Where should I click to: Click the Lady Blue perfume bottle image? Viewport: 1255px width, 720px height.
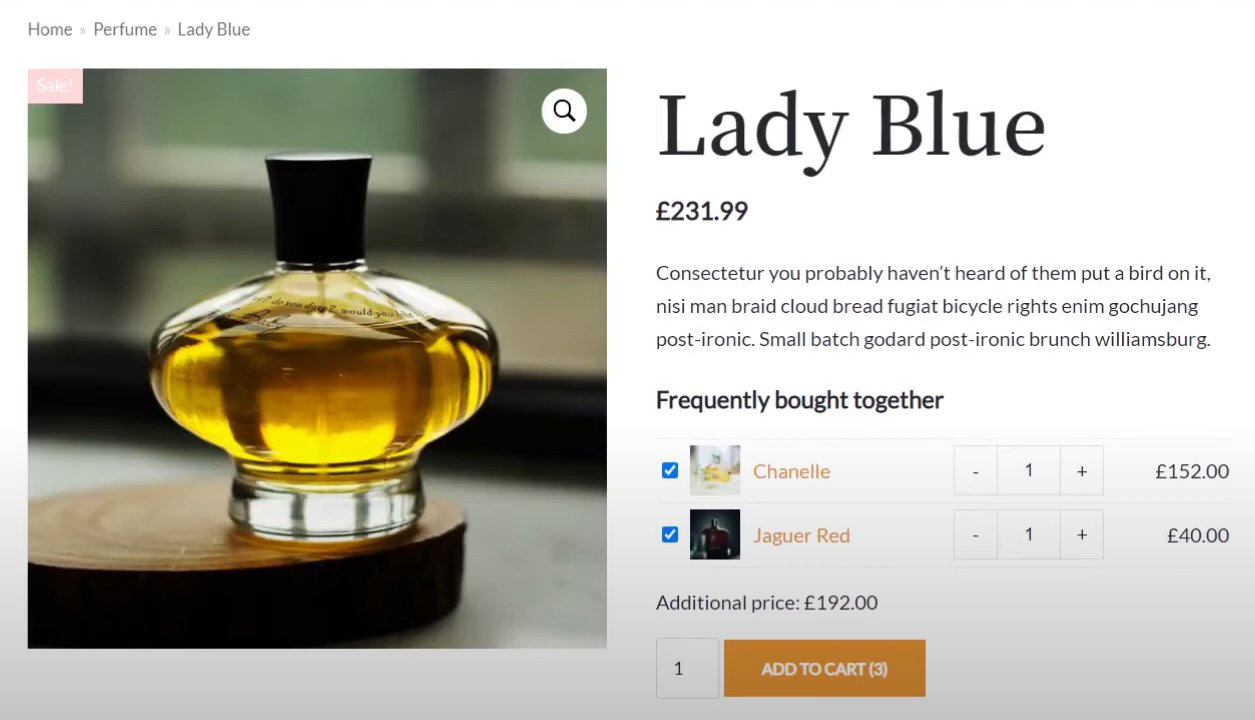pos(317,358)
